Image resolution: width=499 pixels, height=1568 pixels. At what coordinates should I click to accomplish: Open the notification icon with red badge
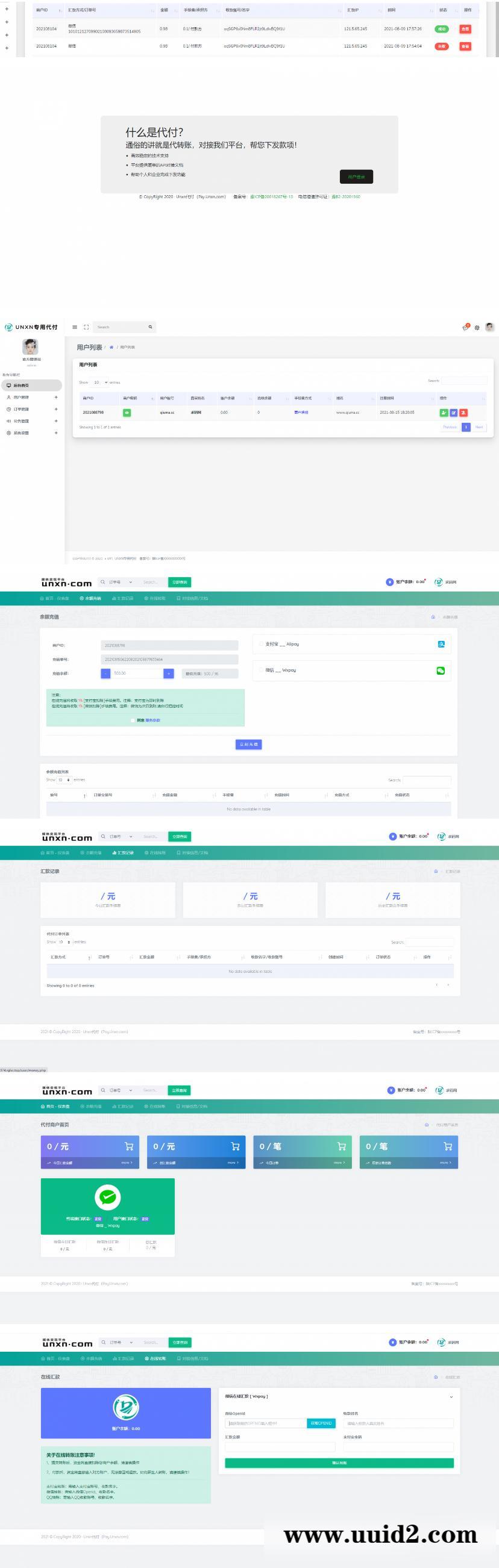(466, 328)
